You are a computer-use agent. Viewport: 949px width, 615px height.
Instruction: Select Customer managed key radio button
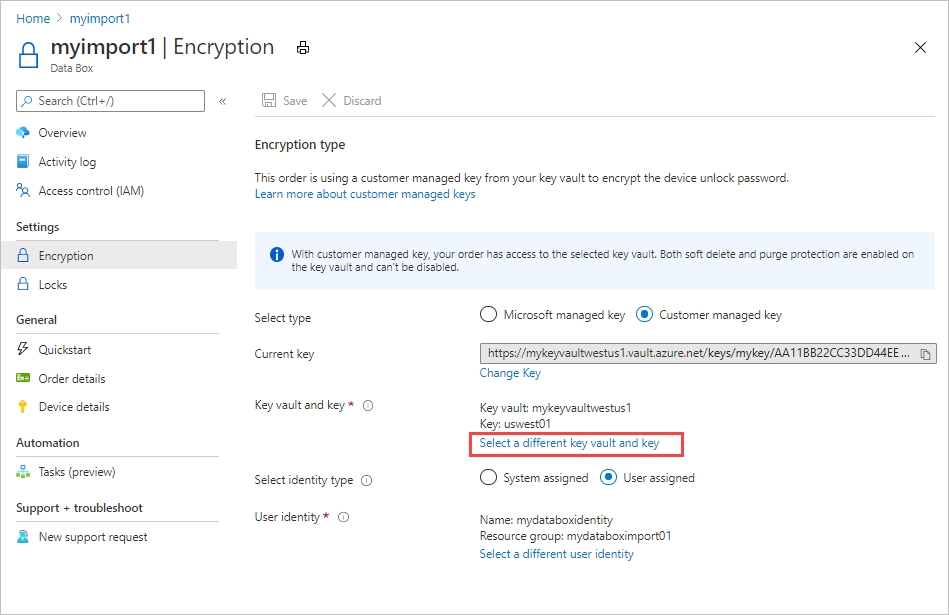[645, 315]
